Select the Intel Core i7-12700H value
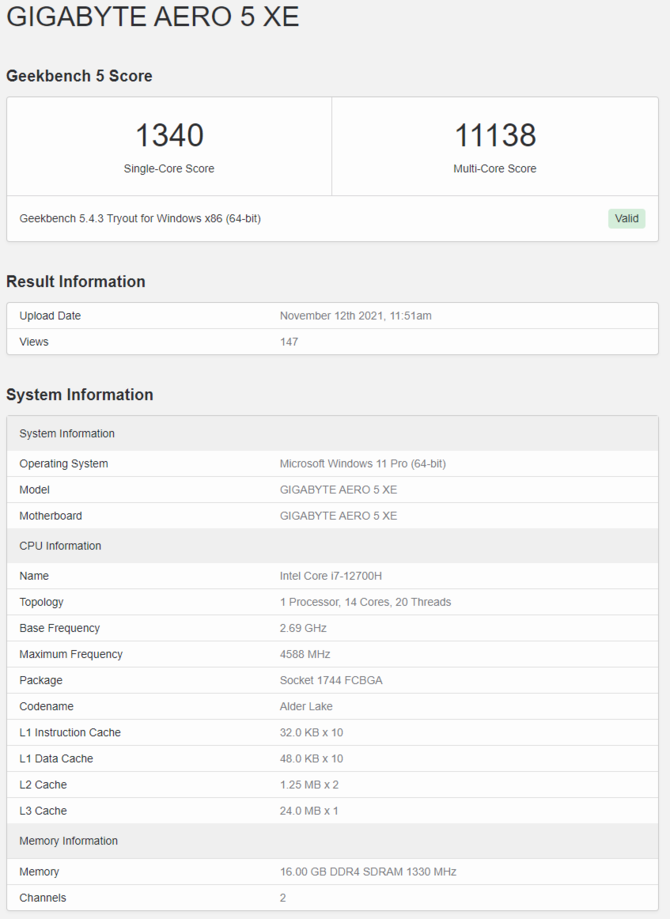This screenshot has width=670, height=919. pos(331,576)
